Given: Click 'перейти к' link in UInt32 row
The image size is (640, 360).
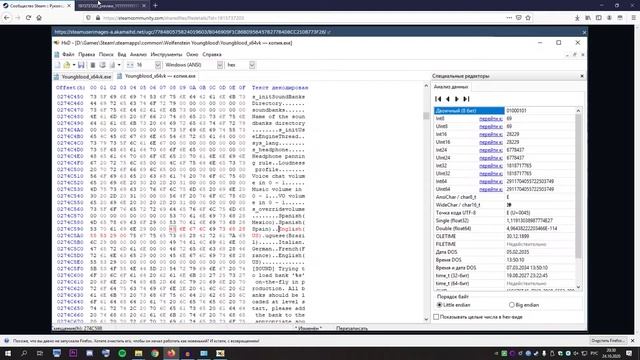Looking at the screenshot, I should point(491,173).
